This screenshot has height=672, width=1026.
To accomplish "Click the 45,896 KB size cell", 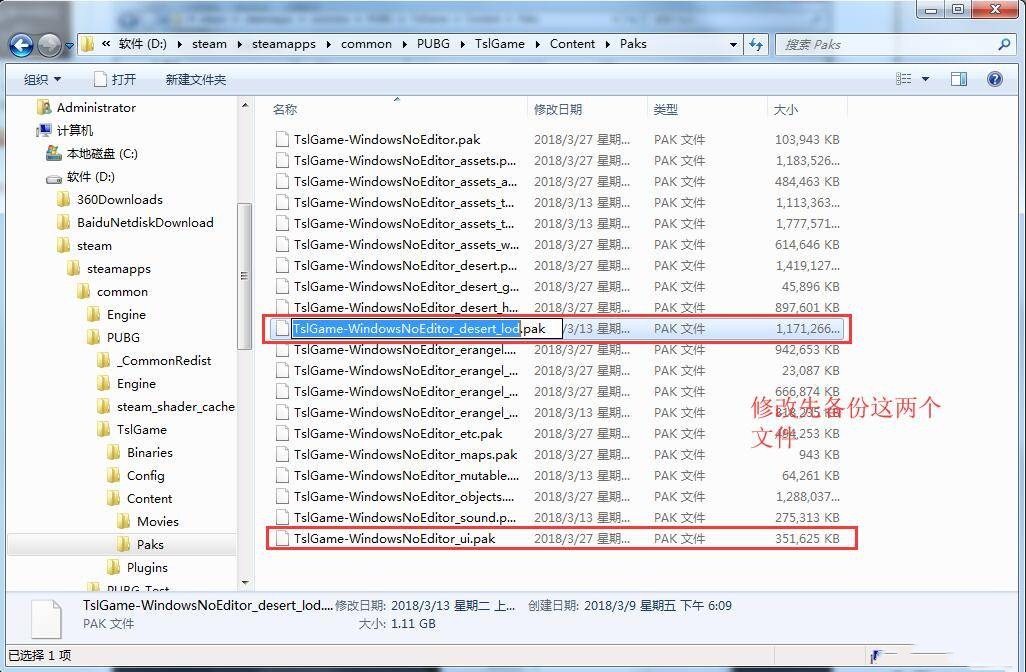I will tap(810, 287).
